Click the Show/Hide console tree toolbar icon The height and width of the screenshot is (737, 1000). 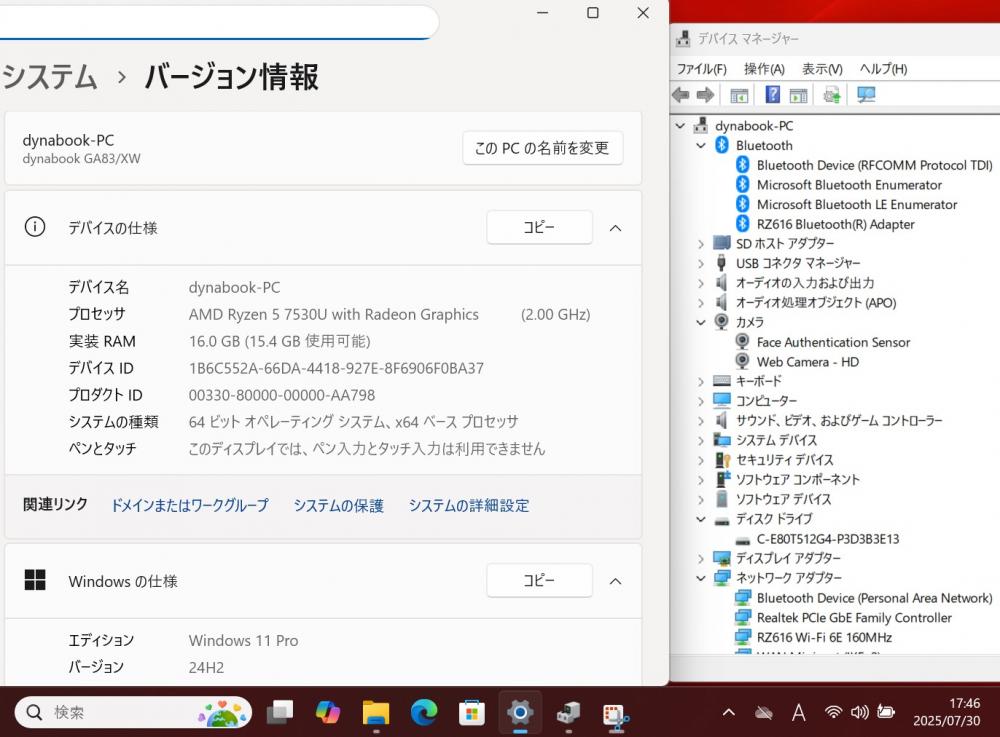[x=739, y=96]
